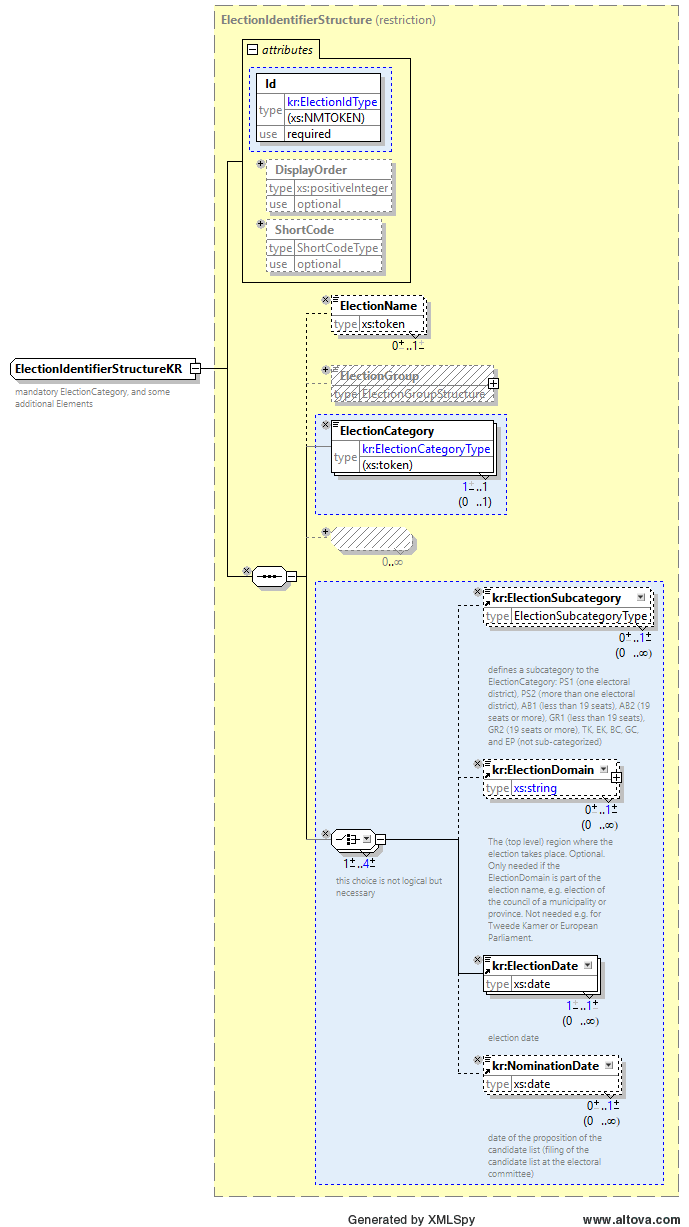Select the kr:ElectionDomain element name
The height and width of the screenshot is (1227, 689).
click(x=544, y=770)
